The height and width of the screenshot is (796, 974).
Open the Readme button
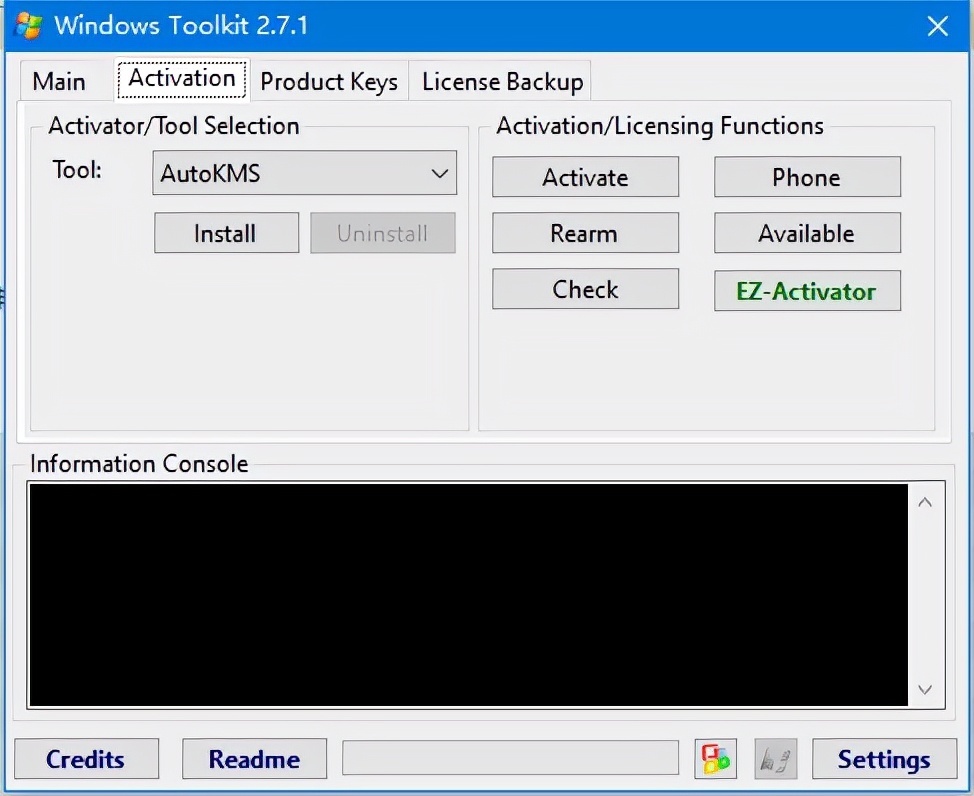(x=254, y=759)
